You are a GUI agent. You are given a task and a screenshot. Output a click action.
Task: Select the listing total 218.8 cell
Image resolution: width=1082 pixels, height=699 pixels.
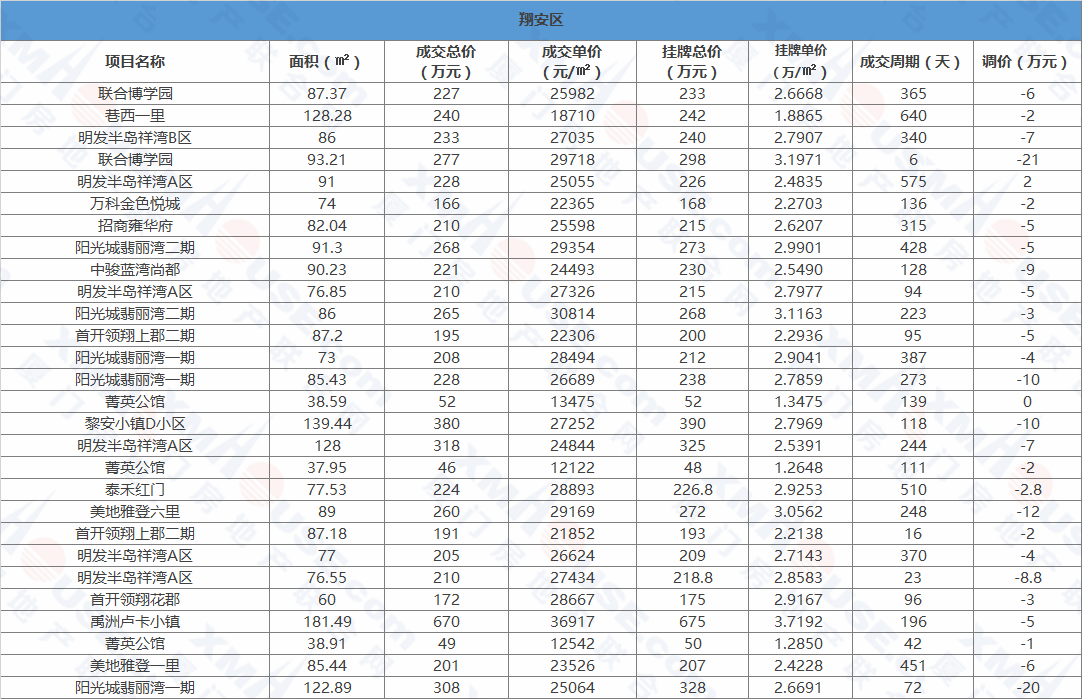pyautogui.click(x=692, y=578)
